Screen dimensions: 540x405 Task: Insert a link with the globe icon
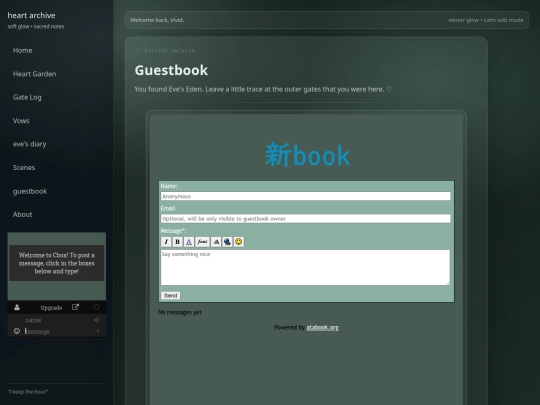pyautogui.click(x=227, y=242)
